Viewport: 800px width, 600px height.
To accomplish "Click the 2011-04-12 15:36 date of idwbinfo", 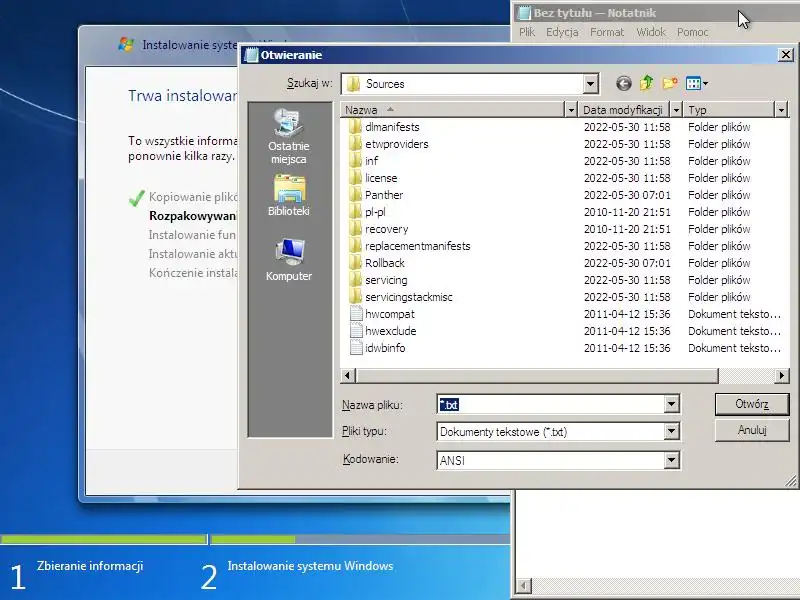I will 627,348.
